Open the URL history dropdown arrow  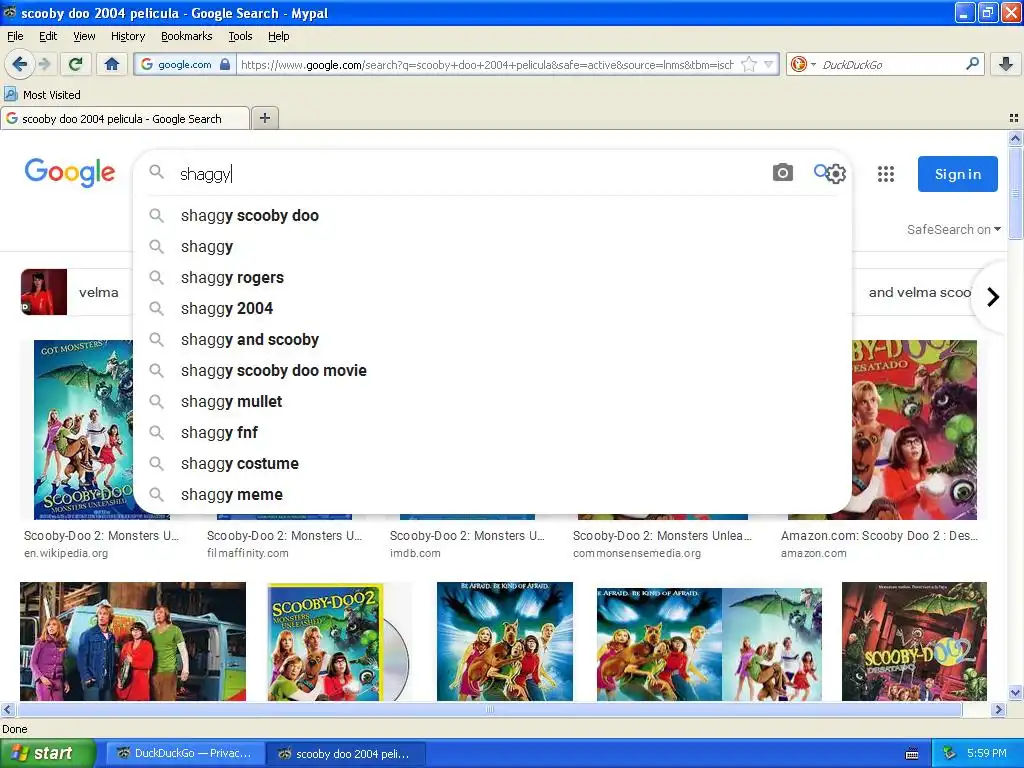(x=769, y=65)
